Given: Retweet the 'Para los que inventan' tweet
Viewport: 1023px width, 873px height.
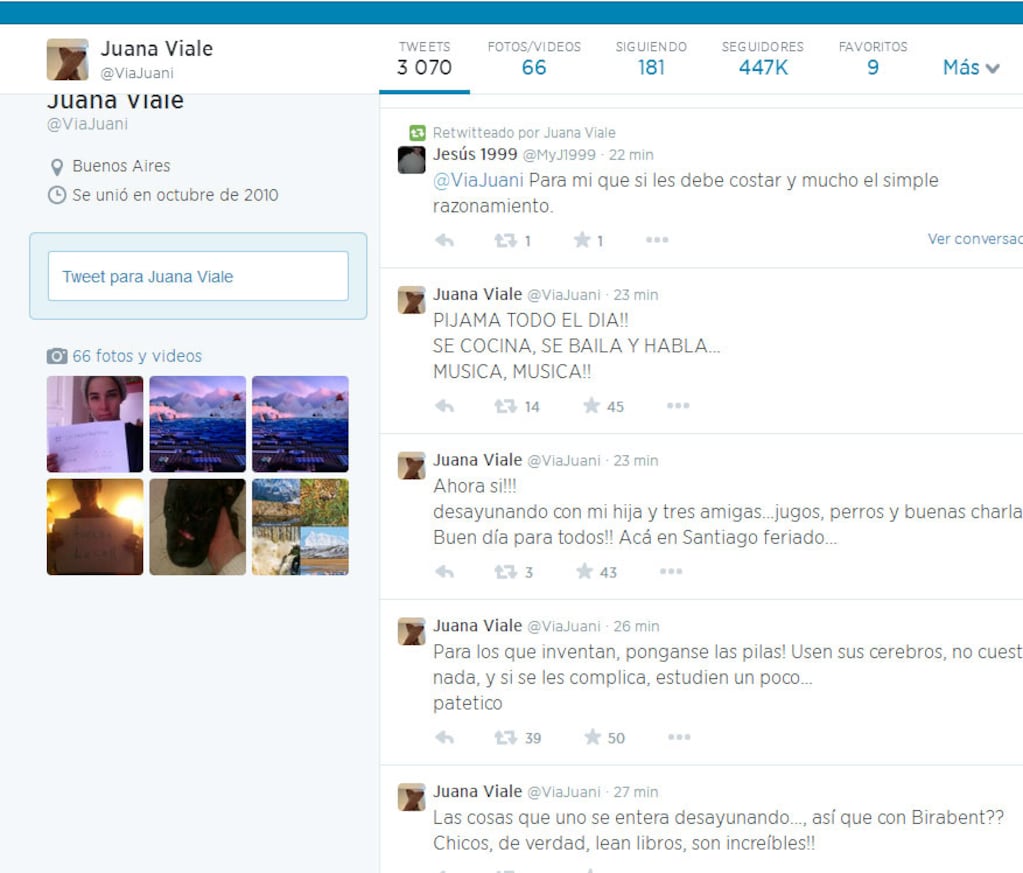Looking at the screenshot, I should pyautogui.click(x=506, y=737).
